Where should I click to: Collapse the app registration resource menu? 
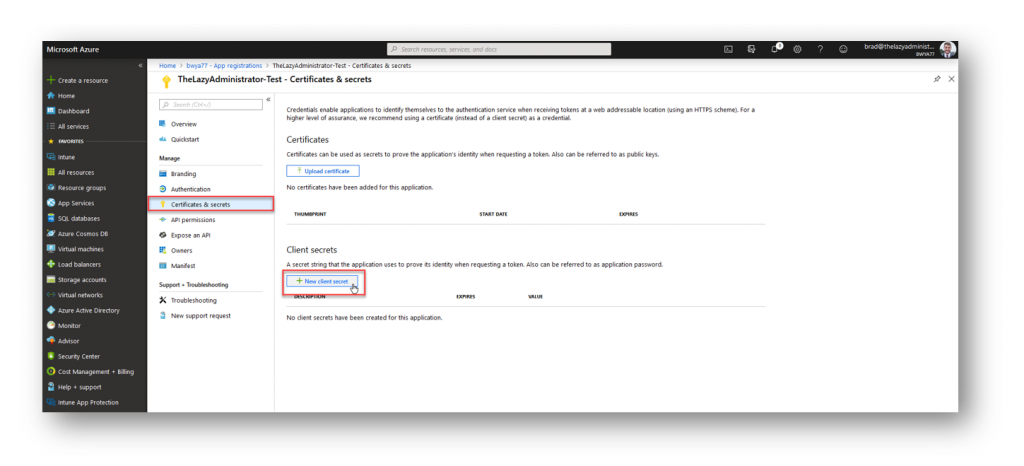268,100
